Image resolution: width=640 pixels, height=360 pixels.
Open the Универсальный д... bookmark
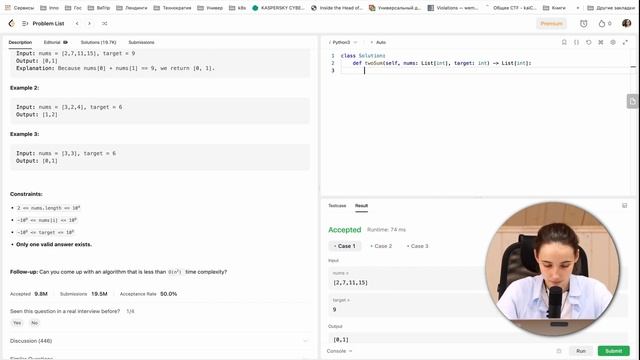[395, 8]
